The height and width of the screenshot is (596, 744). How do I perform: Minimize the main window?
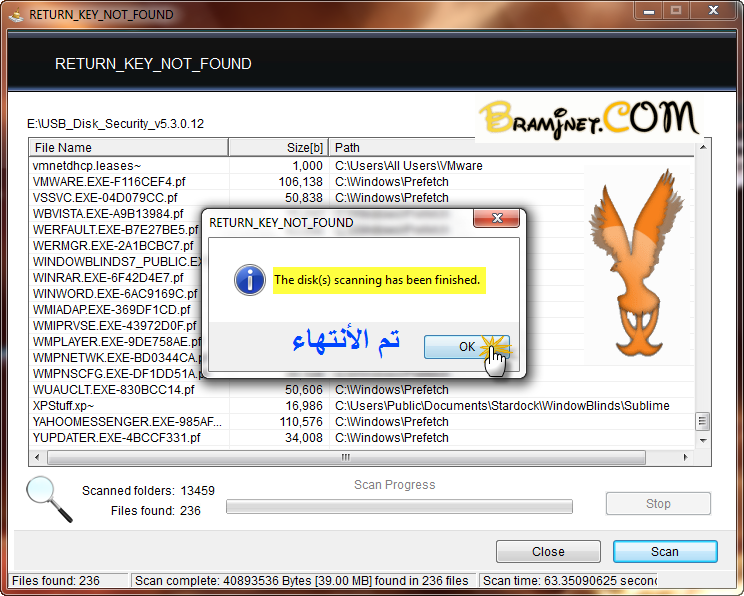[x=649, y=10]
